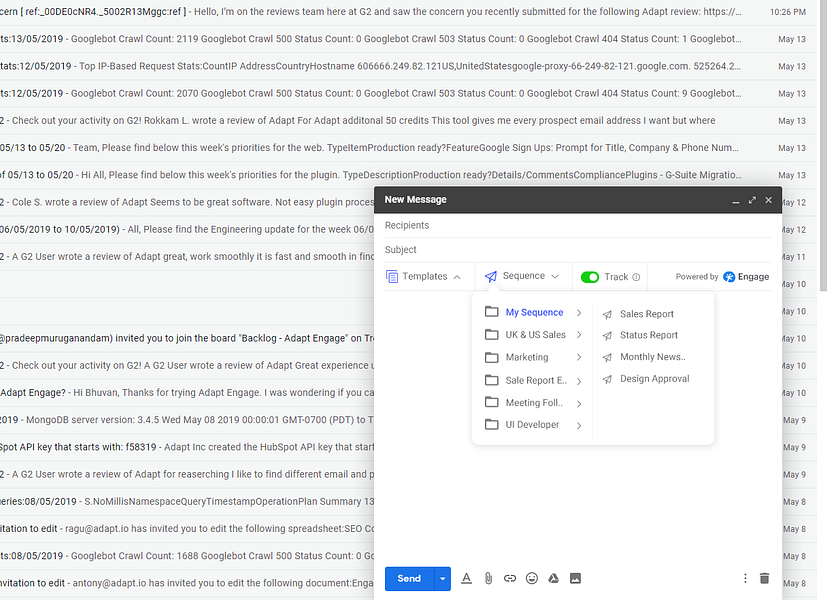Click the Subject field
Viewport: 827px width, 600px height.
click(578, 250)
